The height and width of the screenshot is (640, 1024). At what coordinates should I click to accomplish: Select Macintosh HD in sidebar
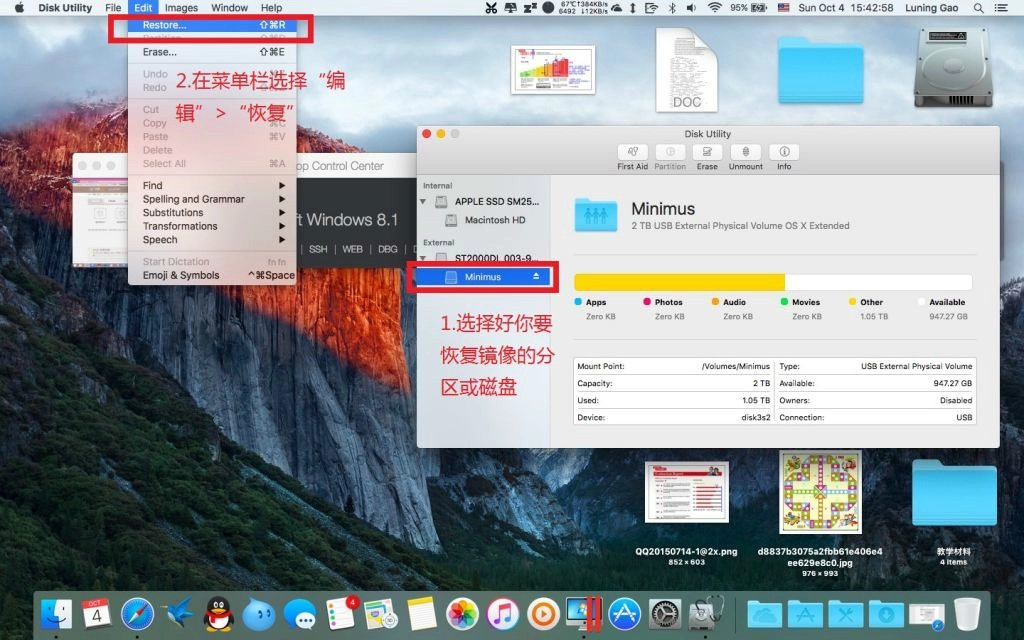pos(484,220)
